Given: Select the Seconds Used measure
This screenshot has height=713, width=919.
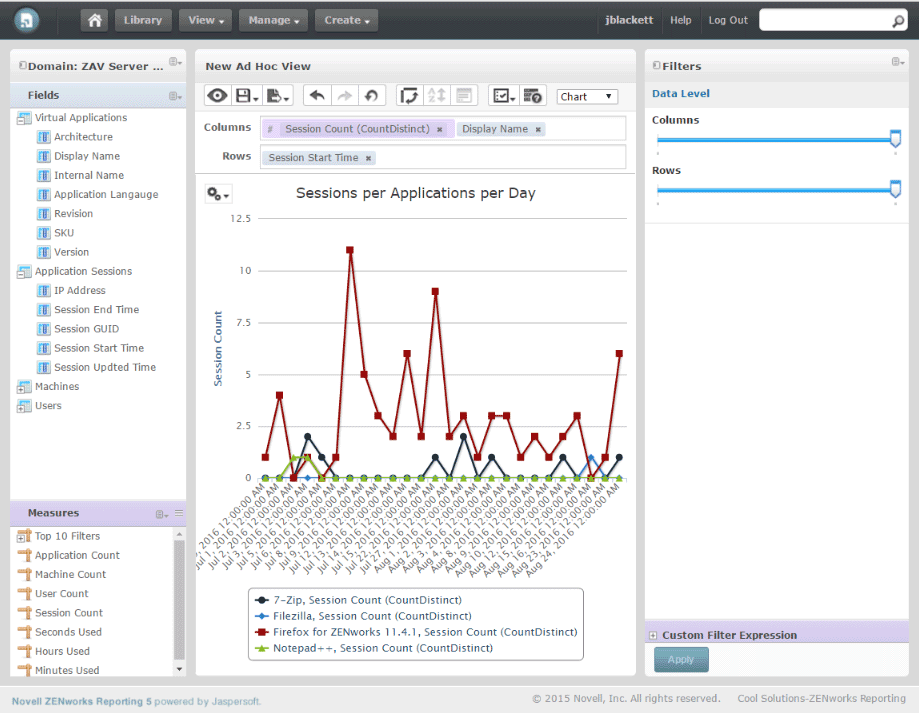Looking at the screenshot, I should (68, 633).
